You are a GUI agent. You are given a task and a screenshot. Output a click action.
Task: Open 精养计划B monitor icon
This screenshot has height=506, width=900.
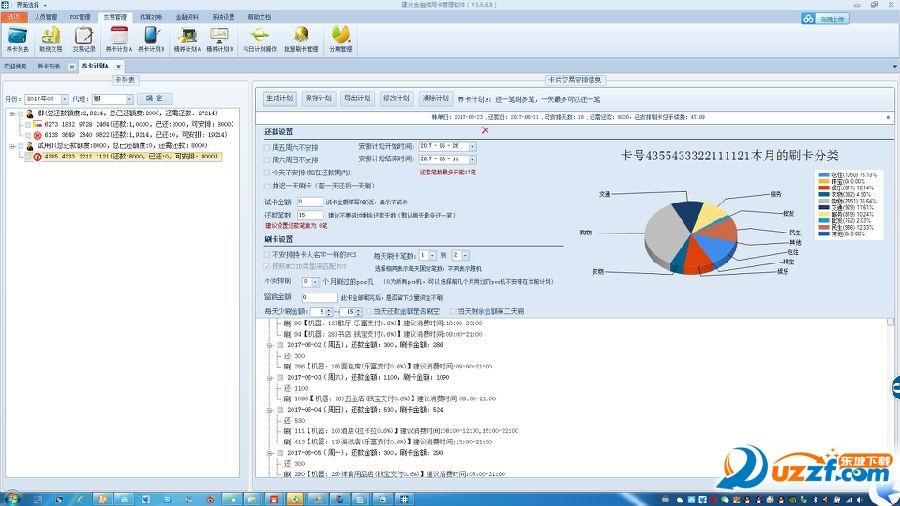(x=220, y=40)
